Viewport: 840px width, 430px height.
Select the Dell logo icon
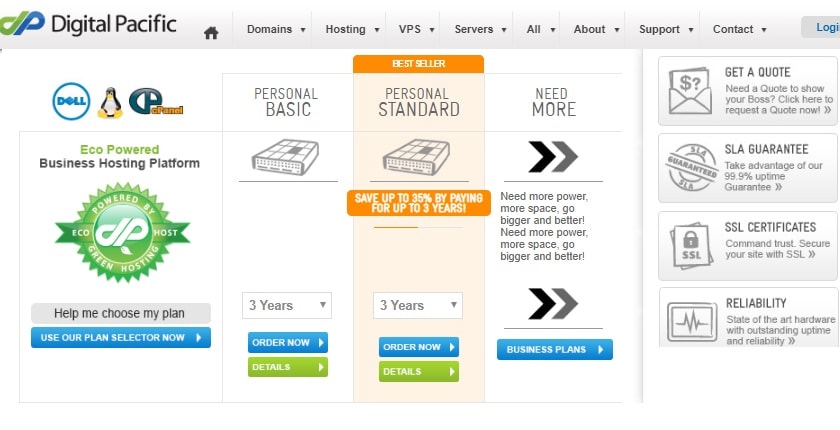[x=71, y=101]
